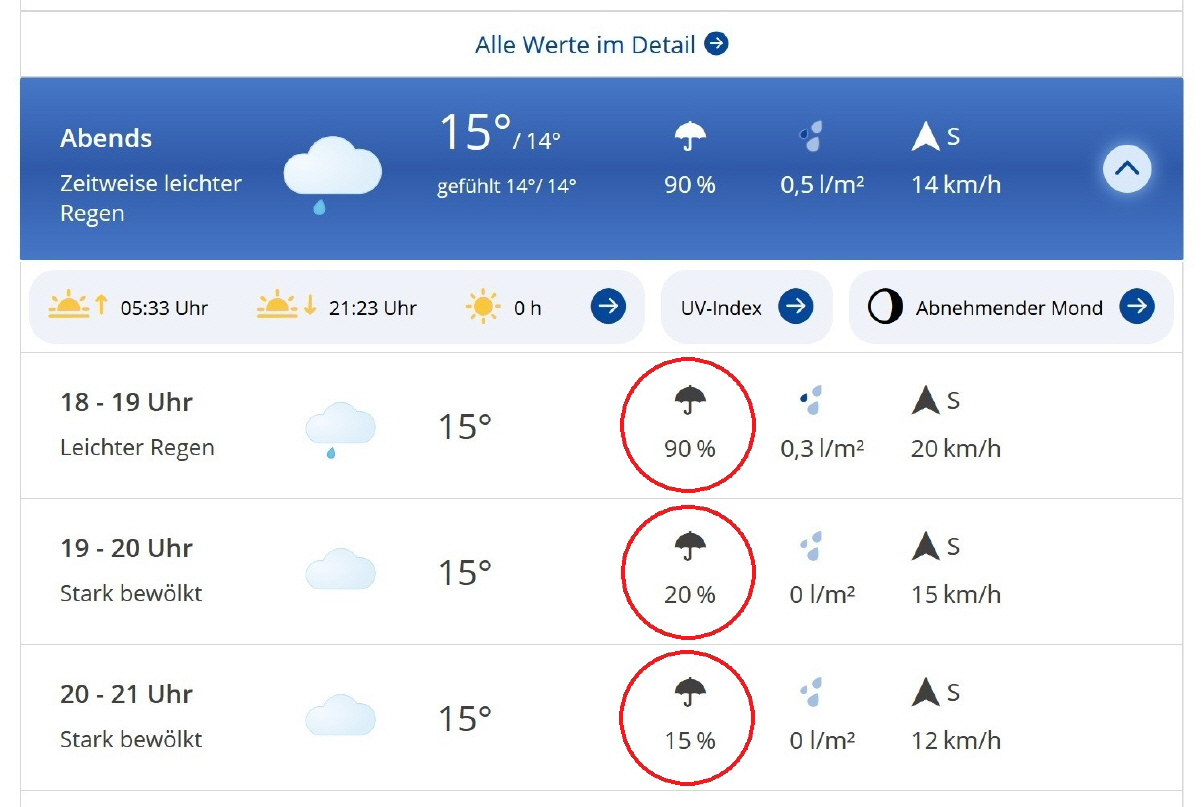
Task: Open the 'Alle Werte im Detail' link
Action: pos(601,44)
